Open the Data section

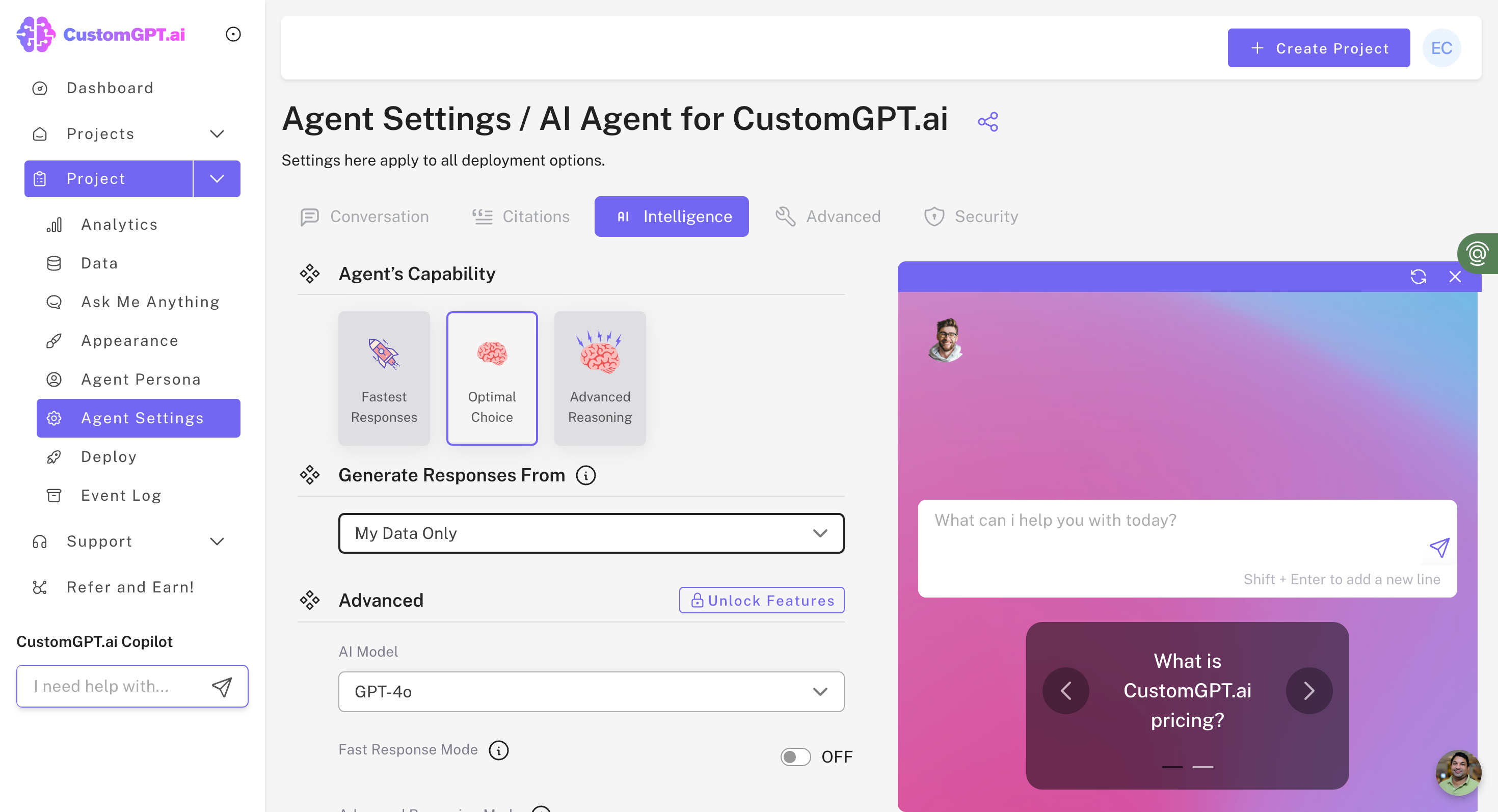coord(99,263)
